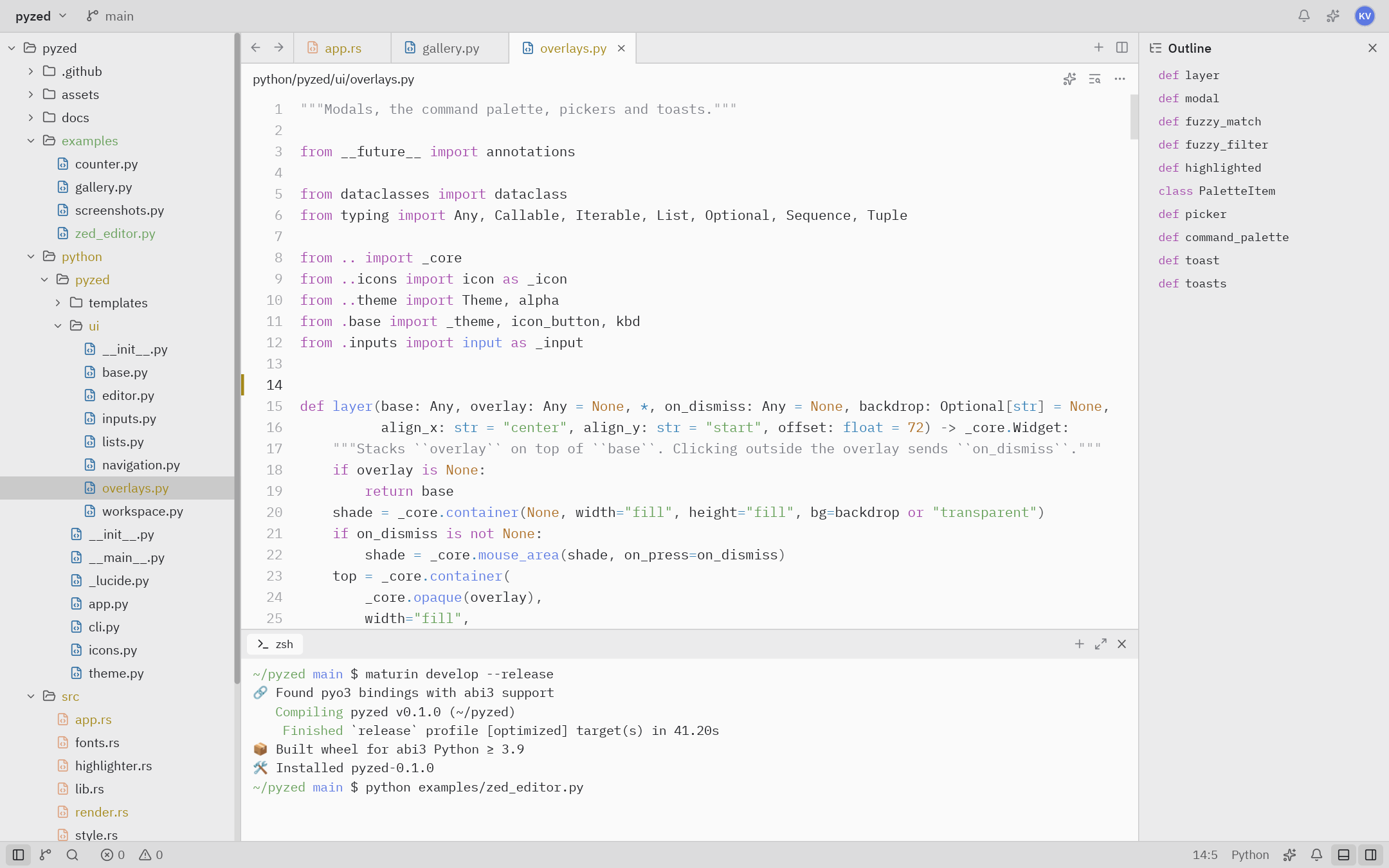The height and width of the screenshot is (868, 1389).
Task: Go back in navigation history
Action: point(255,48)
